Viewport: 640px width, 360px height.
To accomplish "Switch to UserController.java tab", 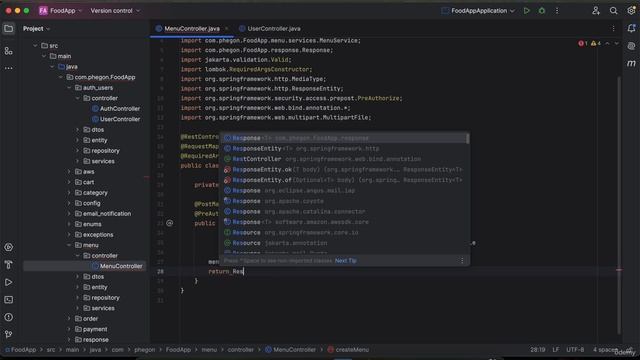I will tap(270, 29).
